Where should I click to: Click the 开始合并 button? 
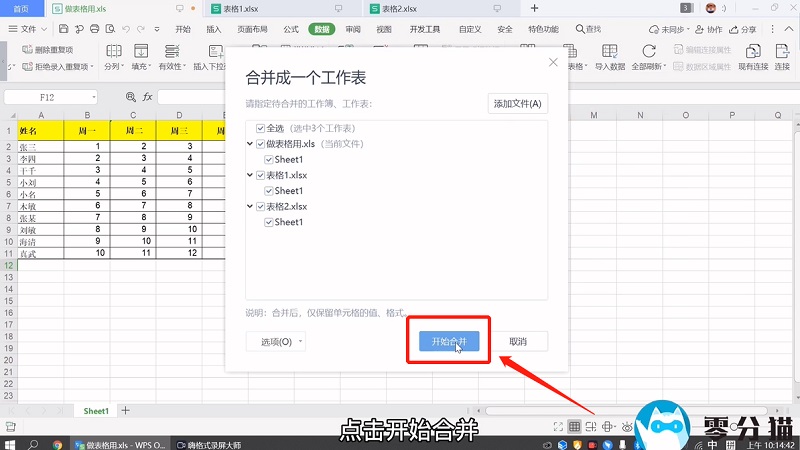point(448,342)
